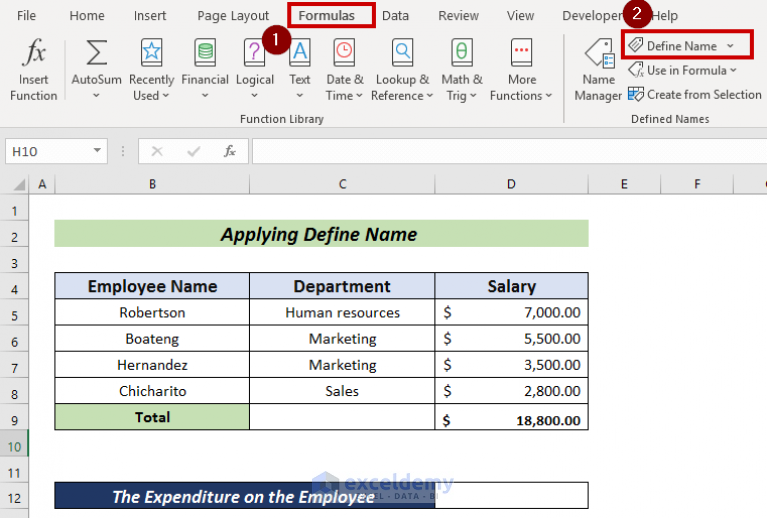The image size is (767, 518).
Task: Click the Department header cell
Action: pos(342,286)
